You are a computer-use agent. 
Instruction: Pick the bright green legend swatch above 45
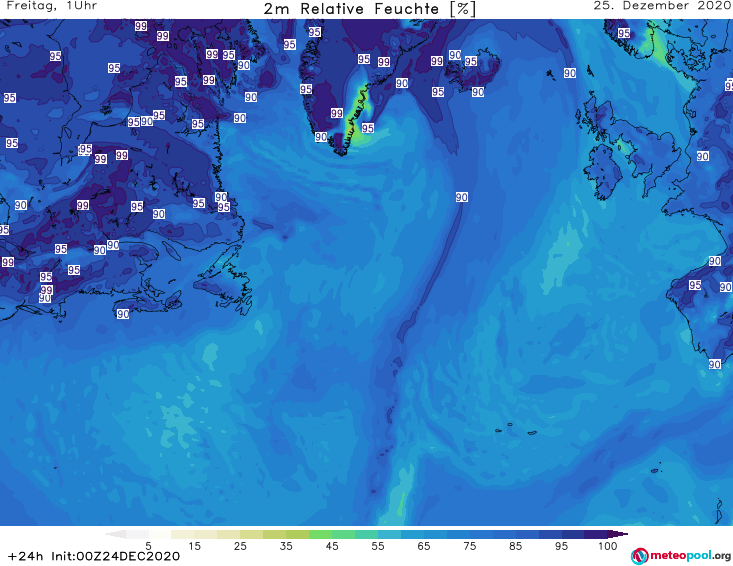(x=320, y=534)
